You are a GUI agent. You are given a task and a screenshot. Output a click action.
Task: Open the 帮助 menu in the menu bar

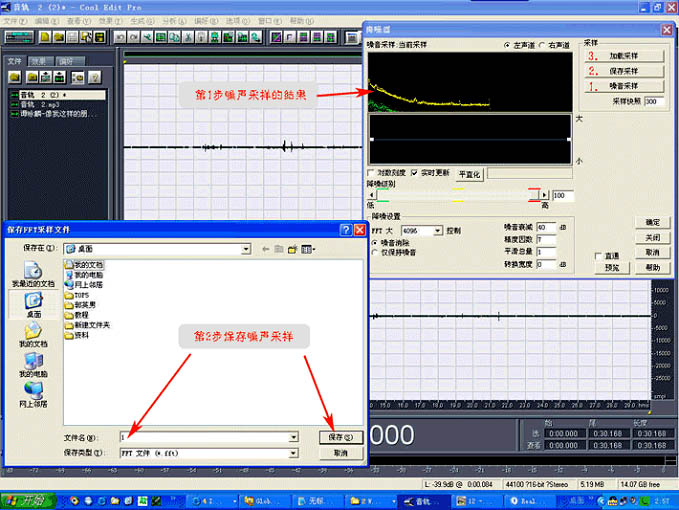(301, 21)
